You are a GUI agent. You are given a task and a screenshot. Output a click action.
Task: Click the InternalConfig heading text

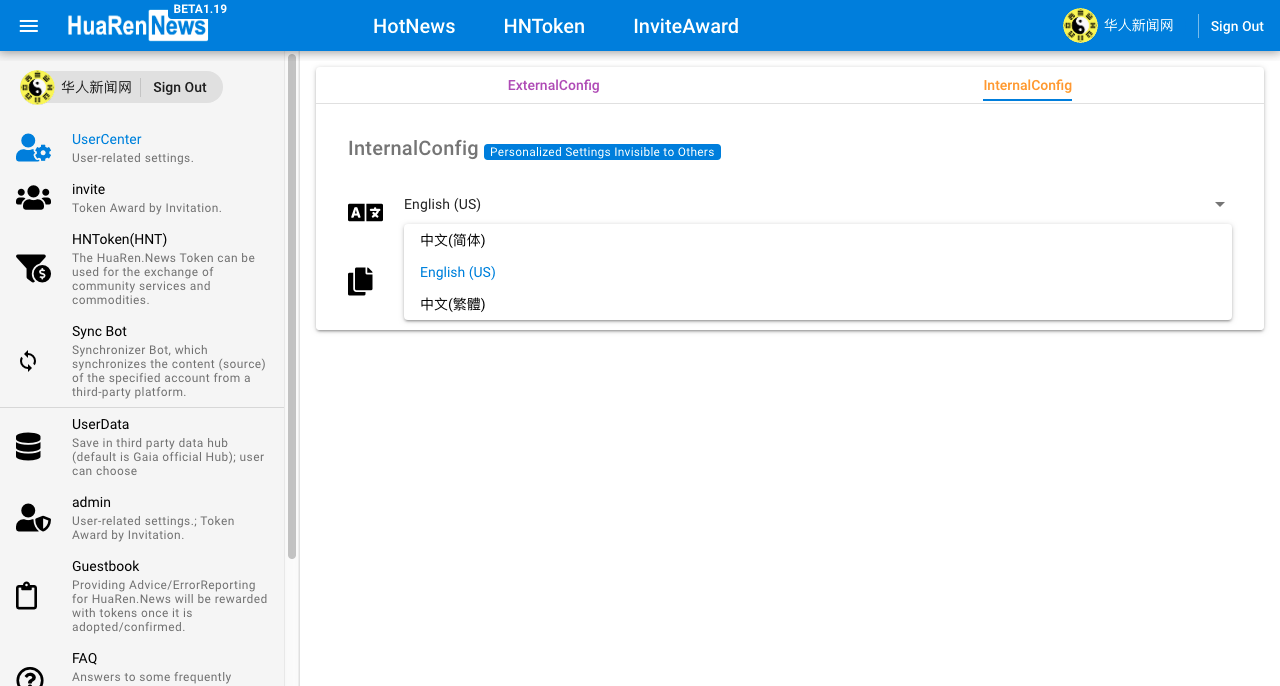point(413,148)
